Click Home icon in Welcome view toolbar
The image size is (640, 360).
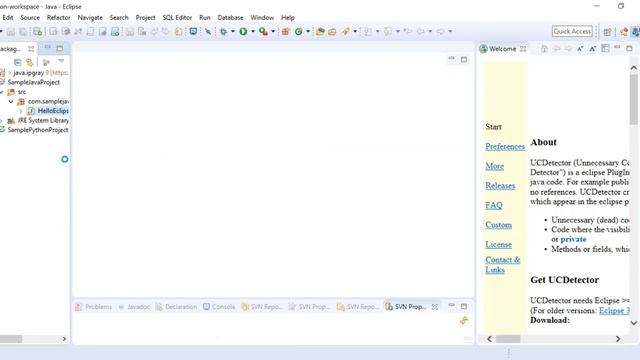[x=544, y=49]
